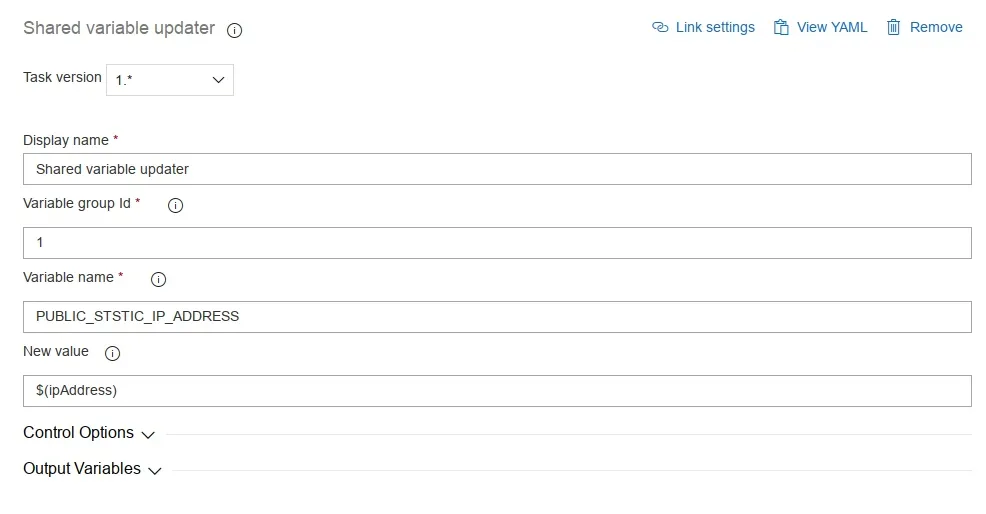Click info icon next to New value
Screen dimensions: 986x514
(112, 353)
